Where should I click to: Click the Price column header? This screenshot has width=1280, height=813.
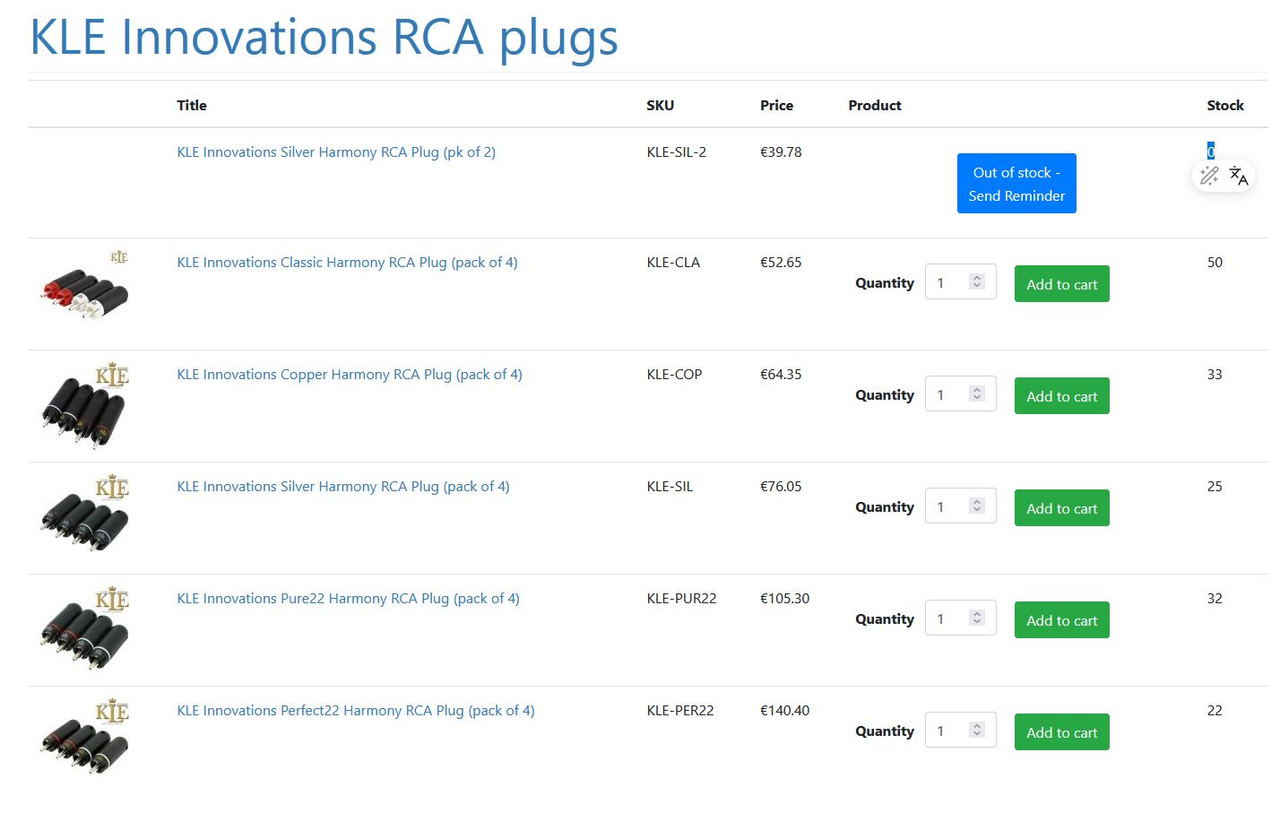tap(776, 105)
